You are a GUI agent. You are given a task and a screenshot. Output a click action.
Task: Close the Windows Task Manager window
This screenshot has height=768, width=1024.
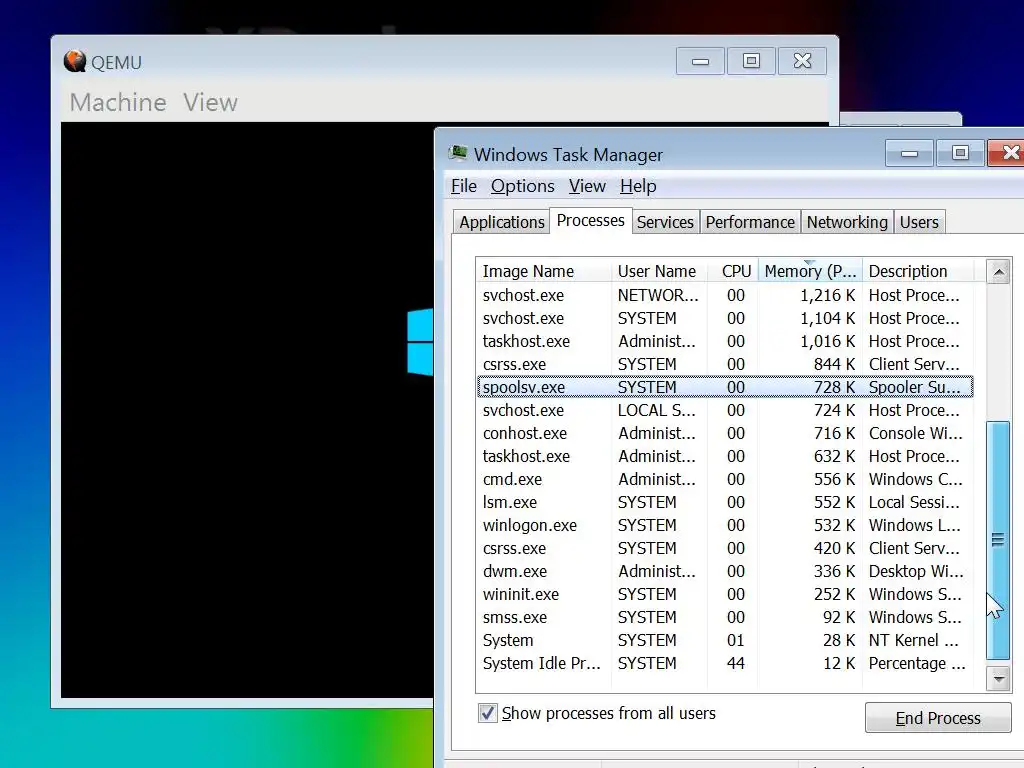[1008, 153]
